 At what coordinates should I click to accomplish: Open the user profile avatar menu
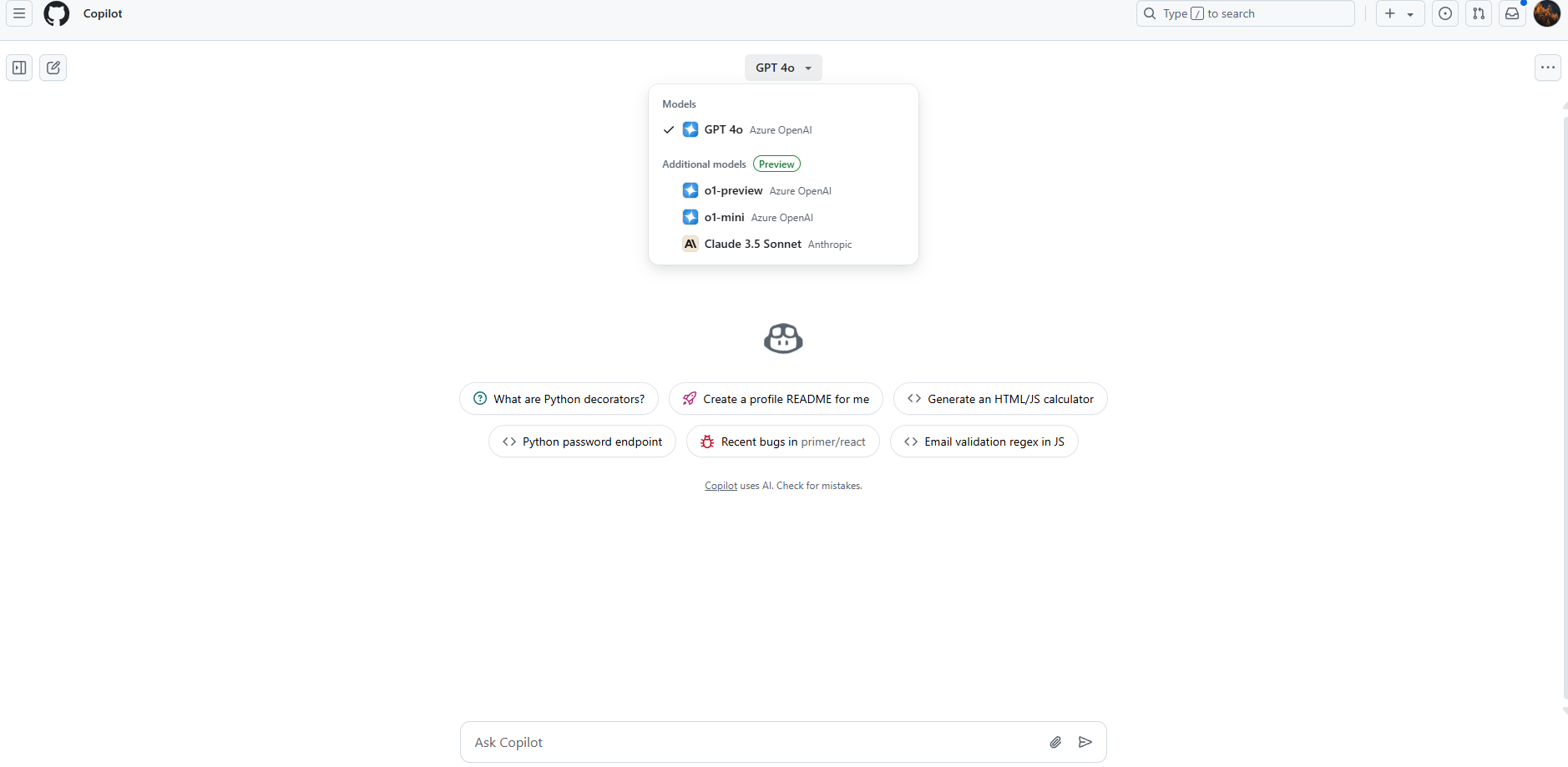[1547, 13]
